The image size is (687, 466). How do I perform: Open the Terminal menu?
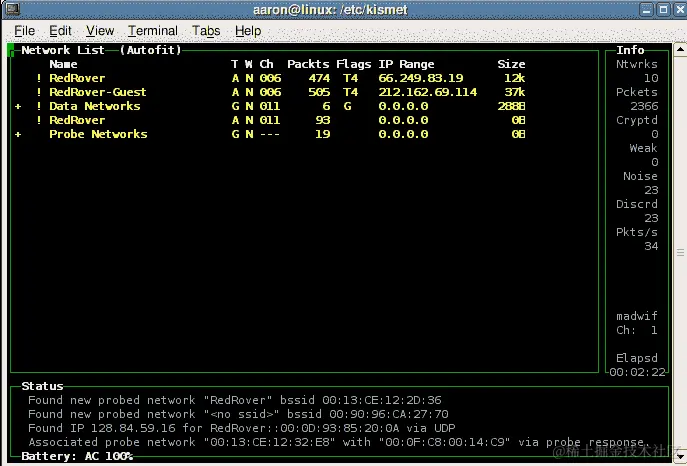(x=153, y=31)
